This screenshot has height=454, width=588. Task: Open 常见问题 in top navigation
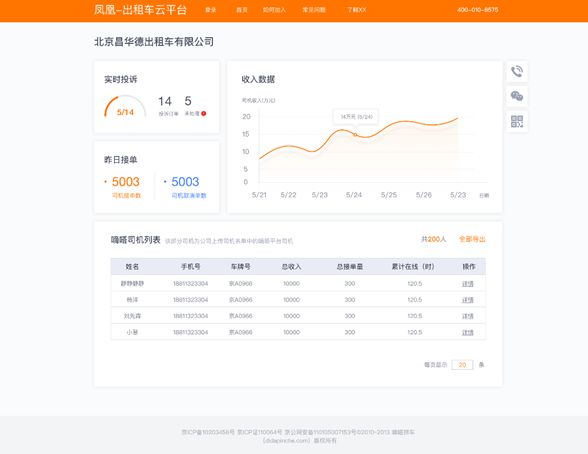tap(314, 10)
